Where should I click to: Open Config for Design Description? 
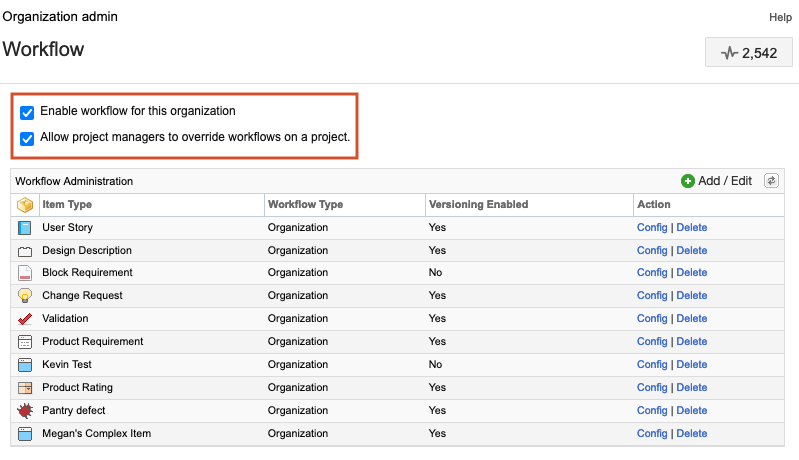pyautogui.click(x=652, y=250)
